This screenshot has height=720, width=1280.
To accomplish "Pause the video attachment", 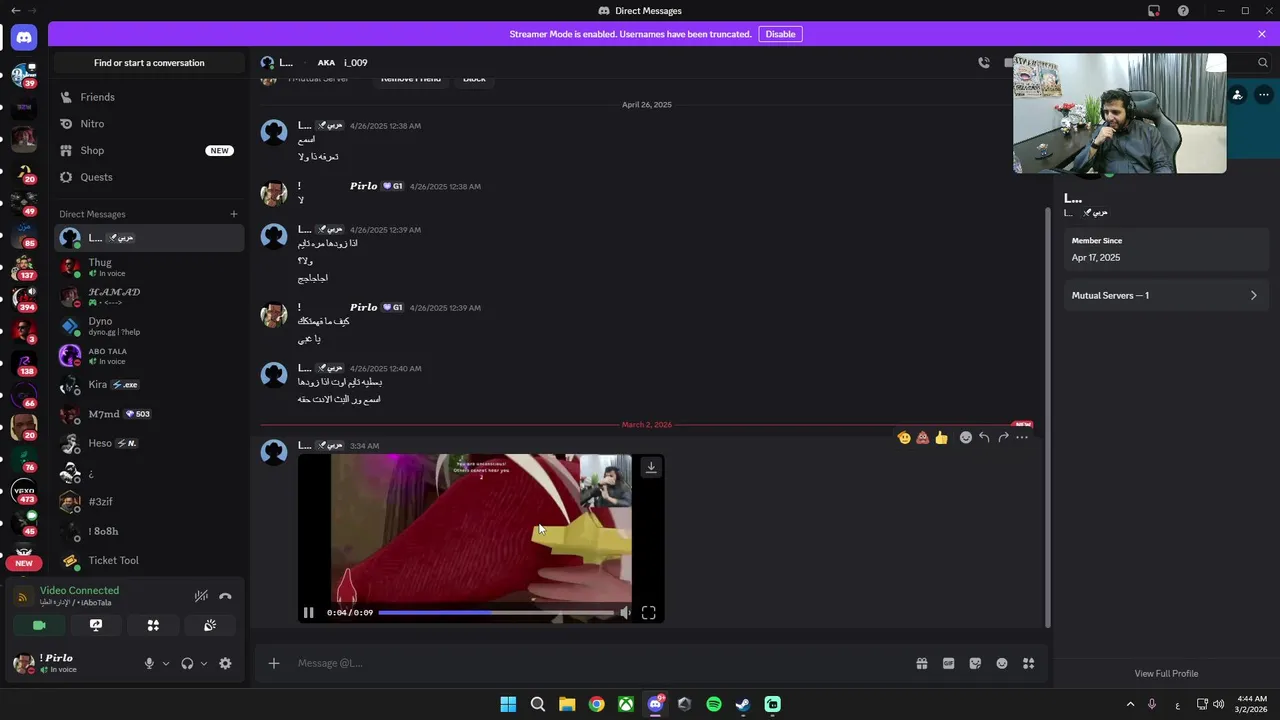I will point(309,613).
